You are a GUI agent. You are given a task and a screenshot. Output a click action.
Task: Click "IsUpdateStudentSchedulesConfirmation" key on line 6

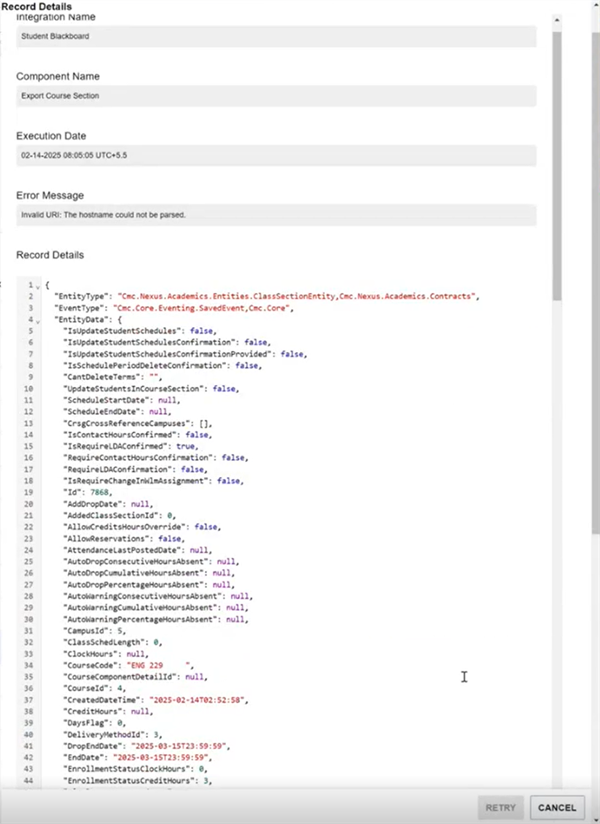click(x=149, y=342)
